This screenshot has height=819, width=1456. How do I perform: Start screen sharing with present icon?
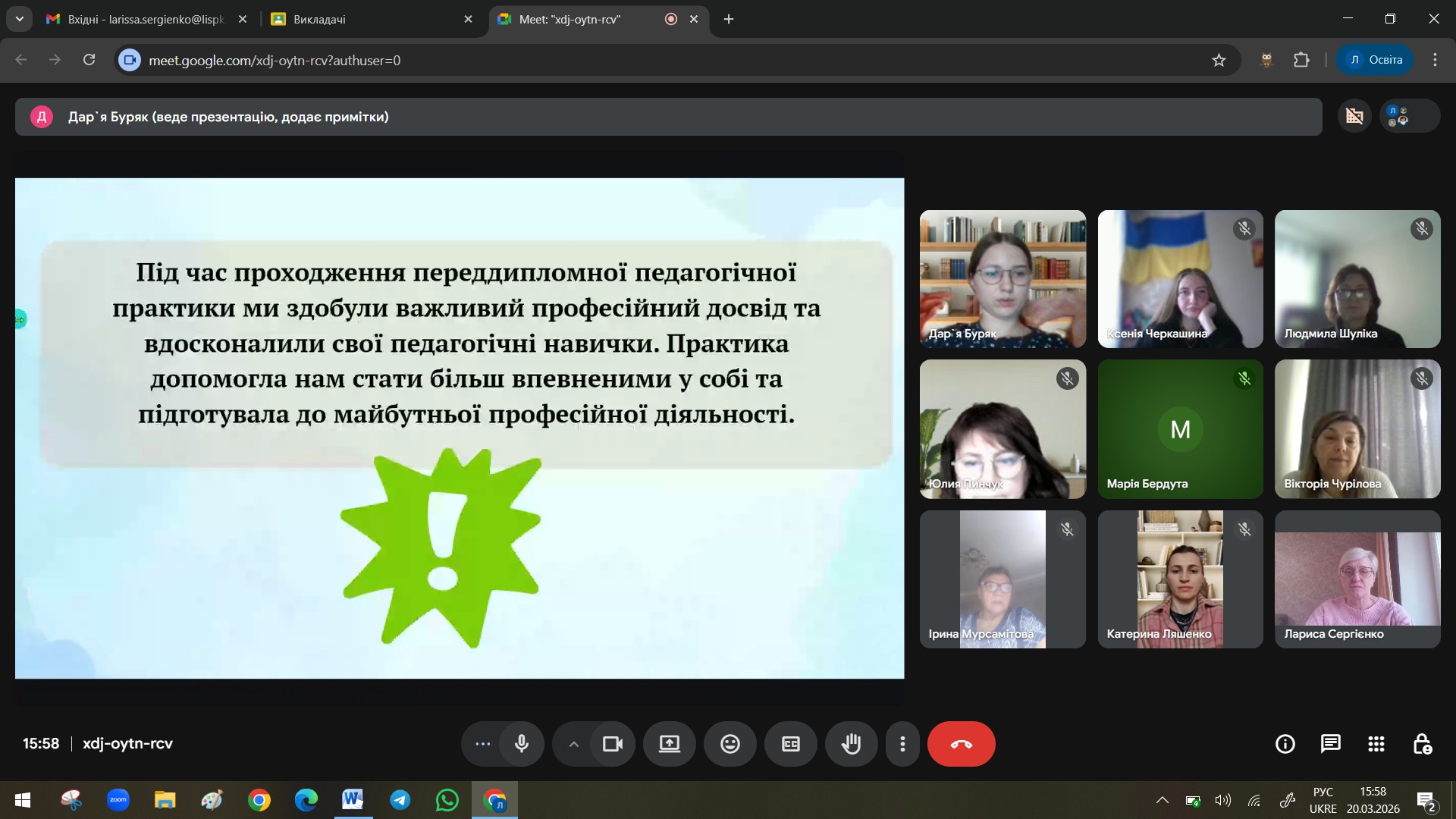click(669, 744)
